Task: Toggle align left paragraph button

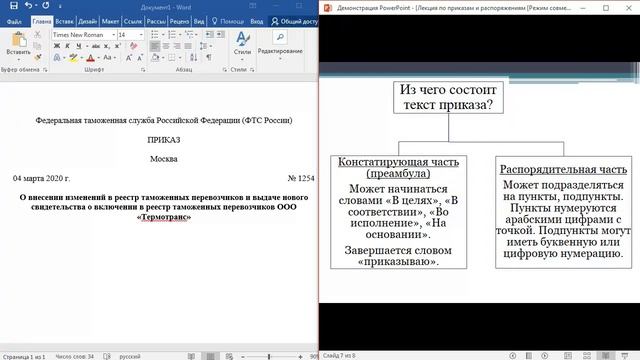Action: click(x=155, y=46)
